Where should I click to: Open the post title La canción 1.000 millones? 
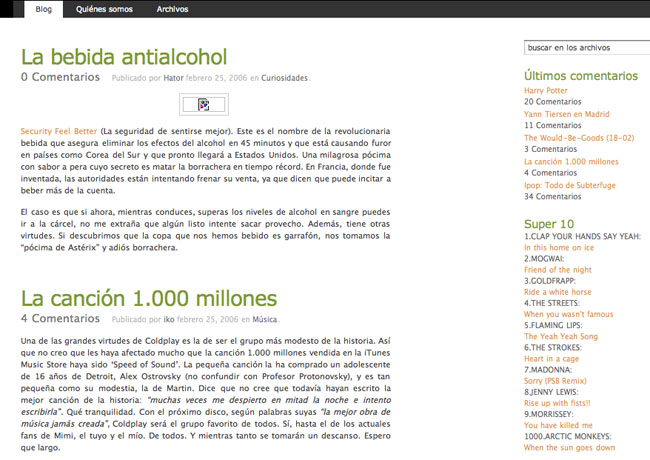click(x=149, y=298)
